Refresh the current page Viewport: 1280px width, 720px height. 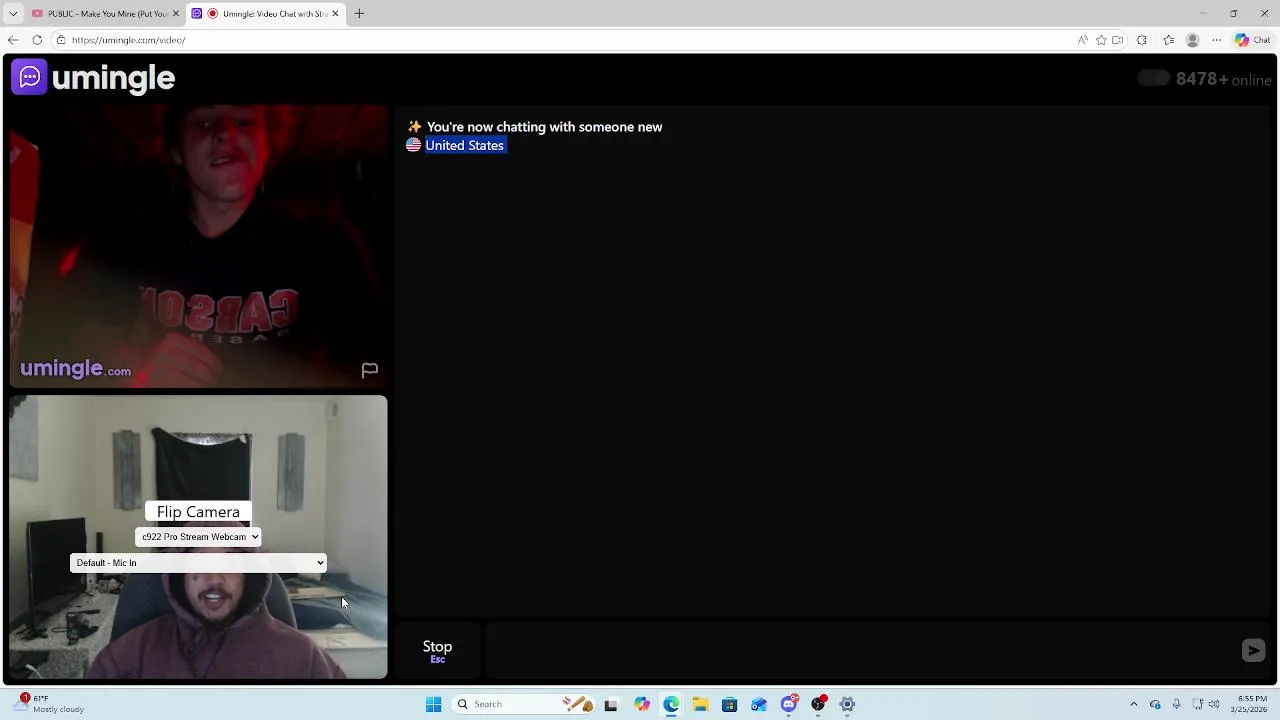click(37, 40)
